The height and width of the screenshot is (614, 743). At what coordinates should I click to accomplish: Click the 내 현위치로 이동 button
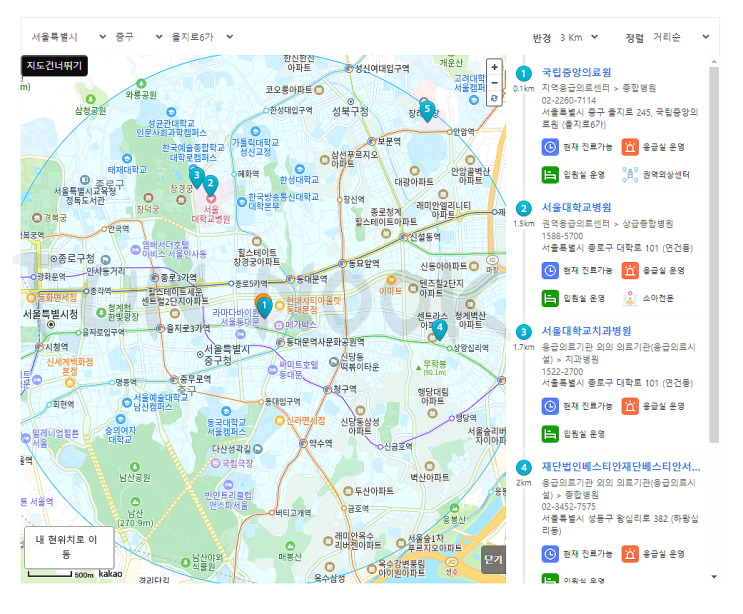69,547
